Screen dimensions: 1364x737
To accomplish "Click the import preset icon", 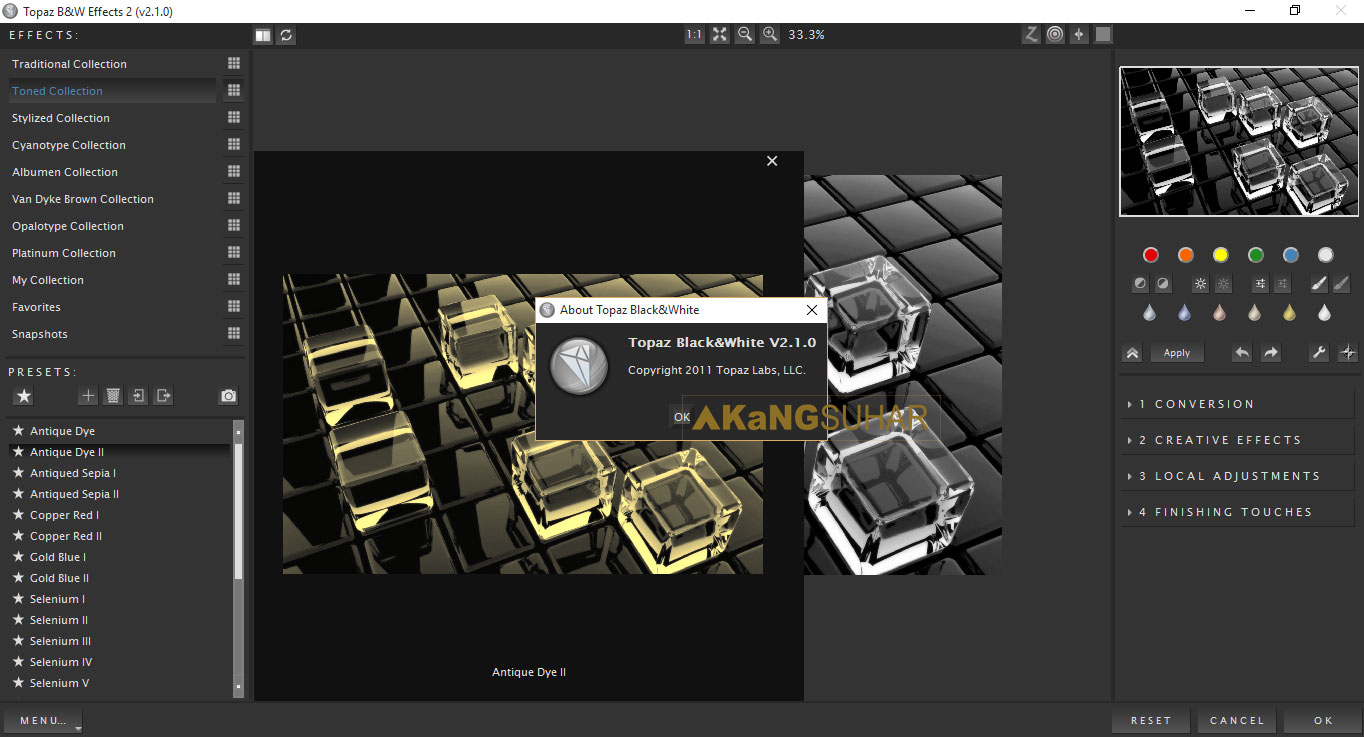I will (x=138, y=396).
